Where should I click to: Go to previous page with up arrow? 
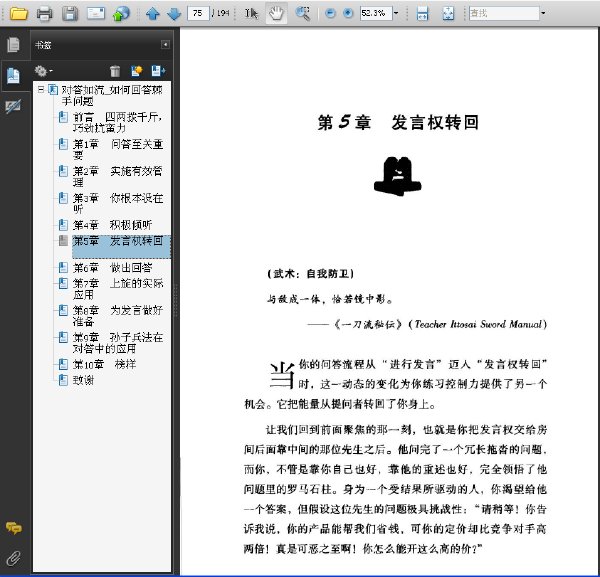point(153,14)
